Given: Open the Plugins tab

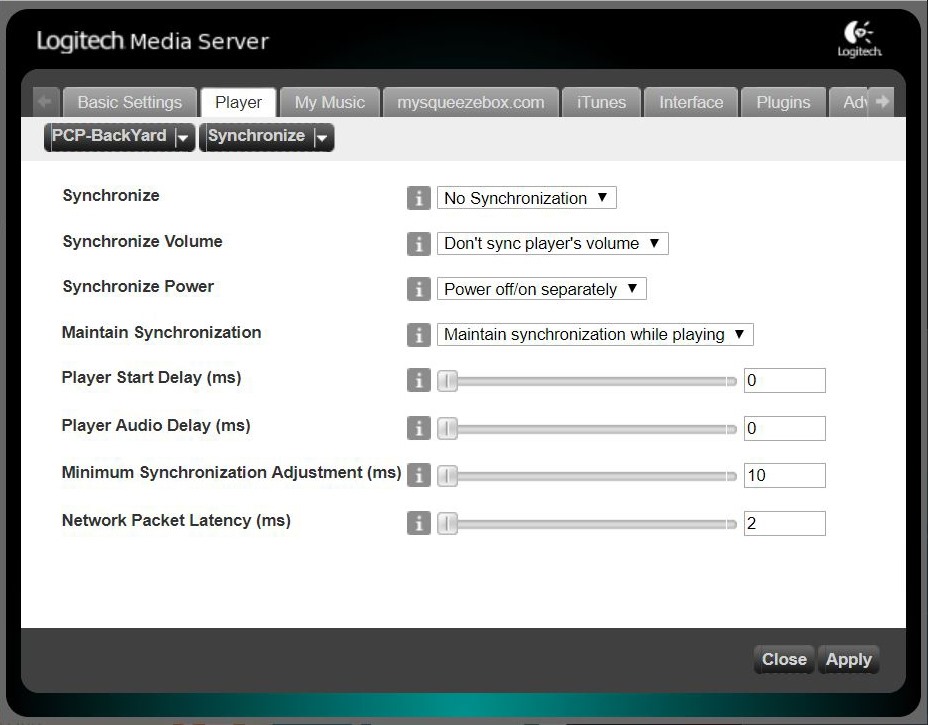Looking at the screenshot, I should (783, 102).
